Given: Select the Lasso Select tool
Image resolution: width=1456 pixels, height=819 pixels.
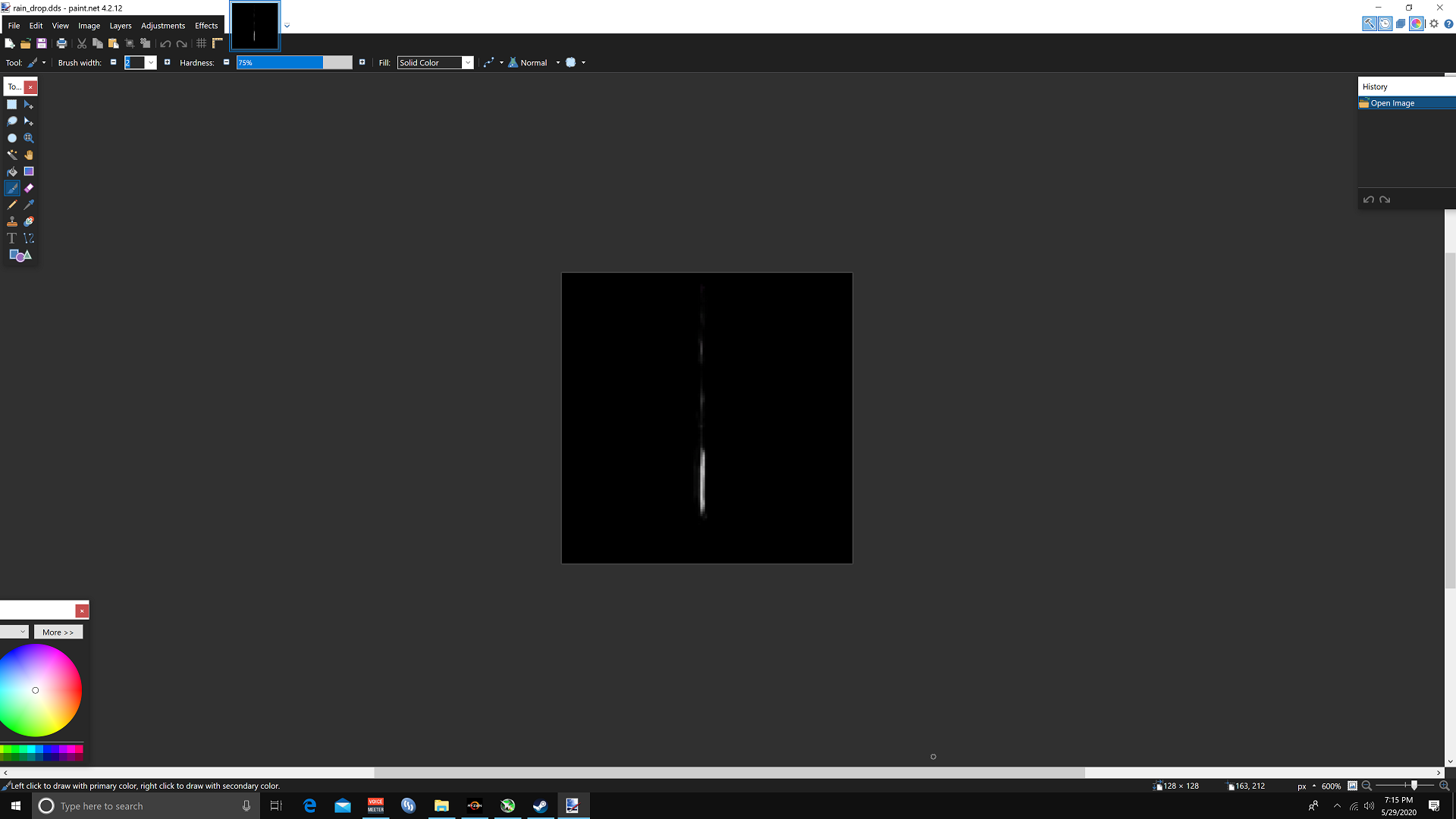Looking at the screenshot, I should (x=12, y=121).
